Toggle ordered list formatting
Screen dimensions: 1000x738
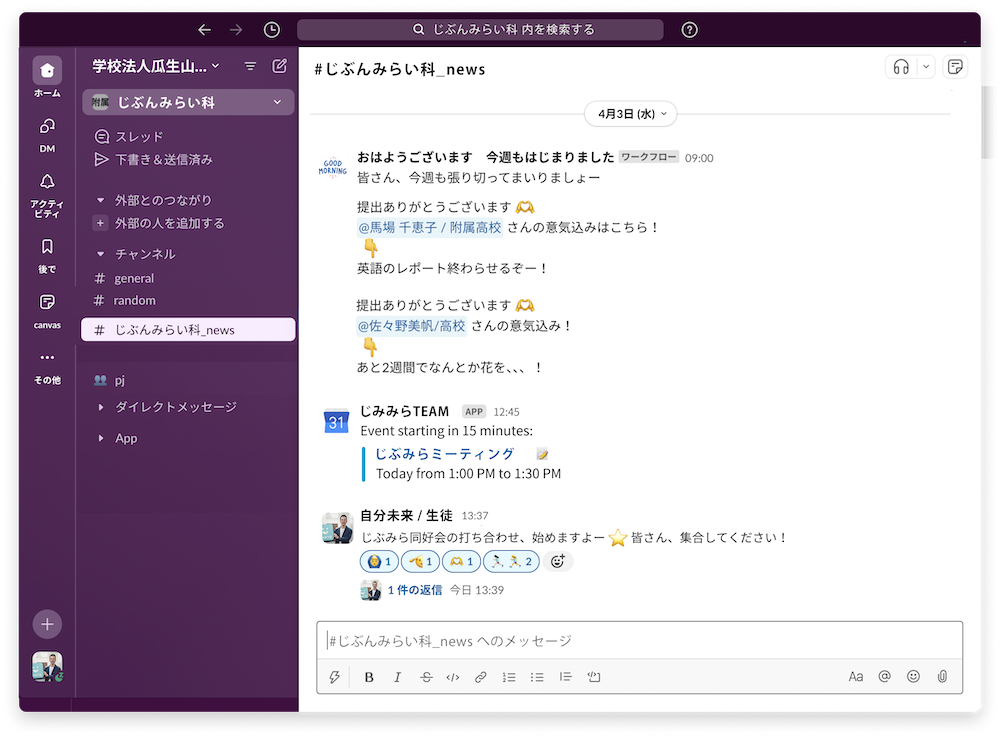tap(509, 677)
